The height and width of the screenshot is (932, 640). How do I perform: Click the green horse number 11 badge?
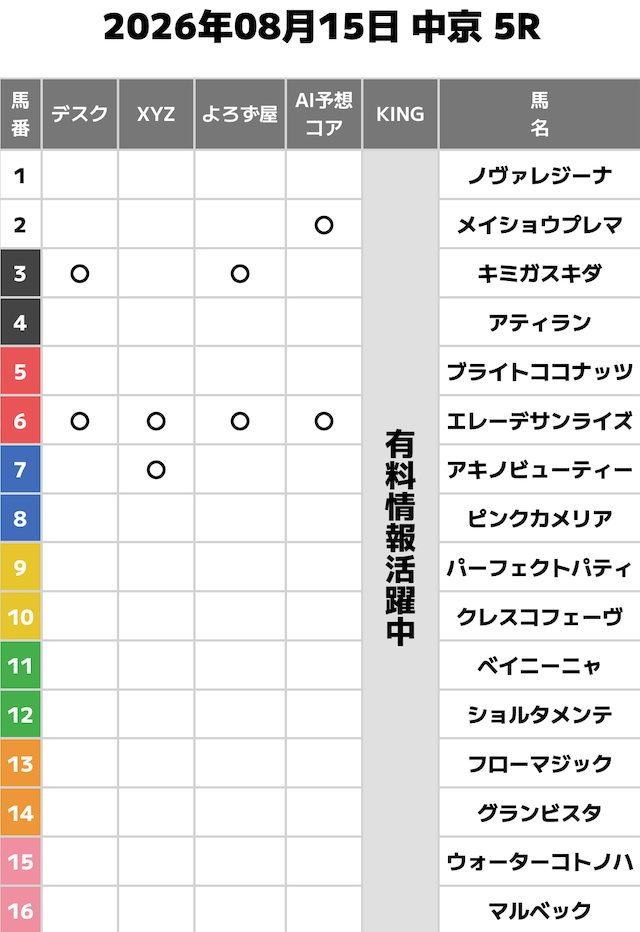click(x=20, y=666)
